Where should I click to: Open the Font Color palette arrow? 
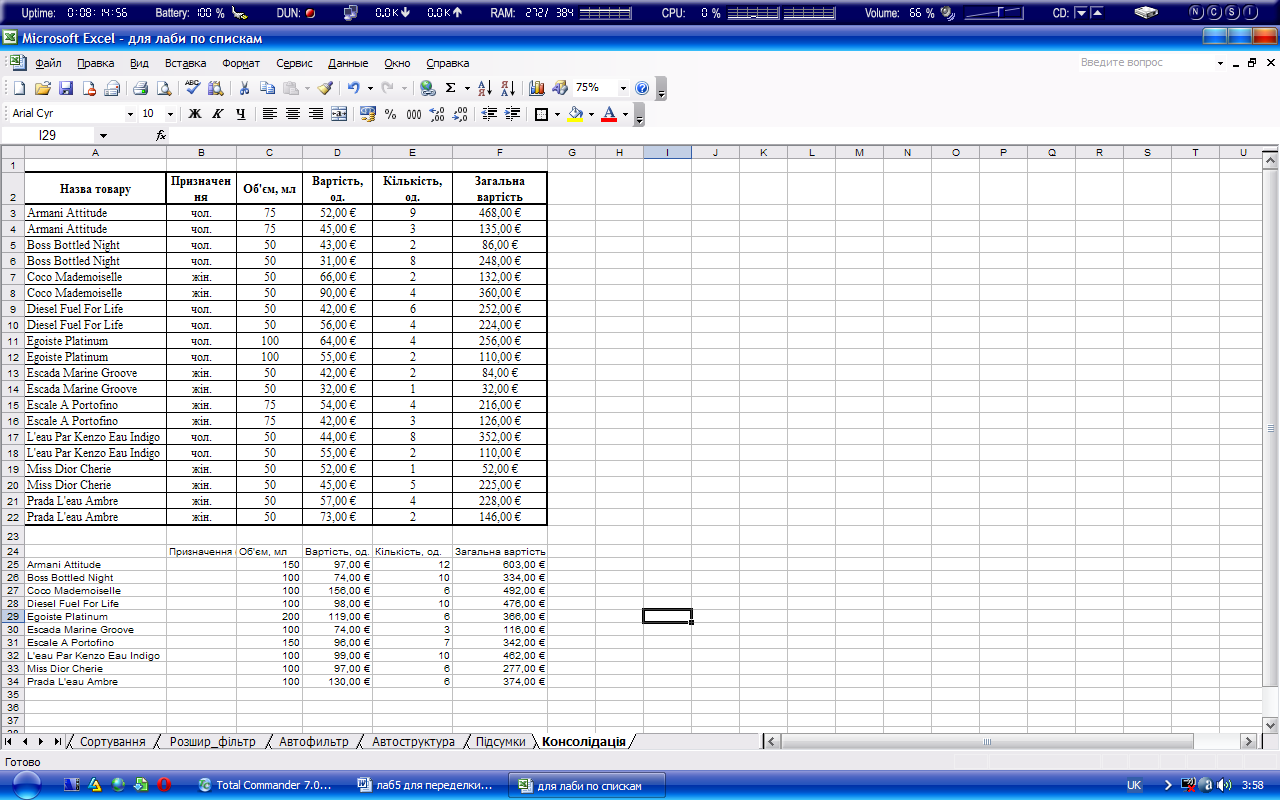625,114
